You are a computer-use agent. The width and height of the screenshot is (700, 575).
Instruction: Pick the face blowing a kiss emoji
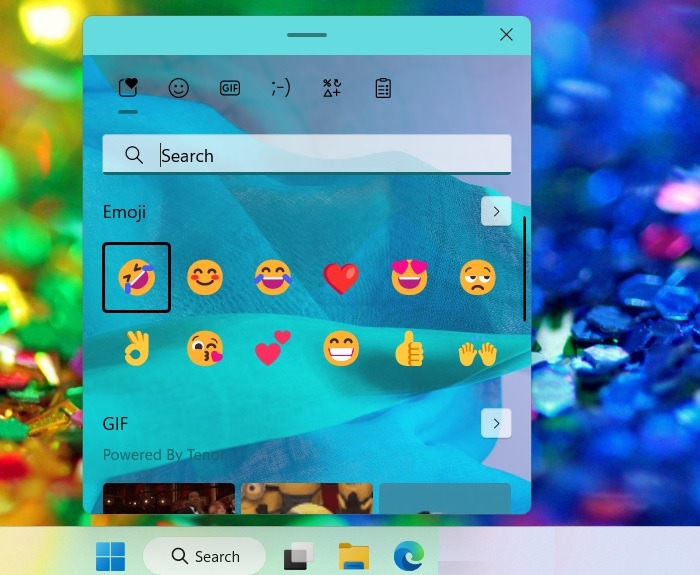205,348
